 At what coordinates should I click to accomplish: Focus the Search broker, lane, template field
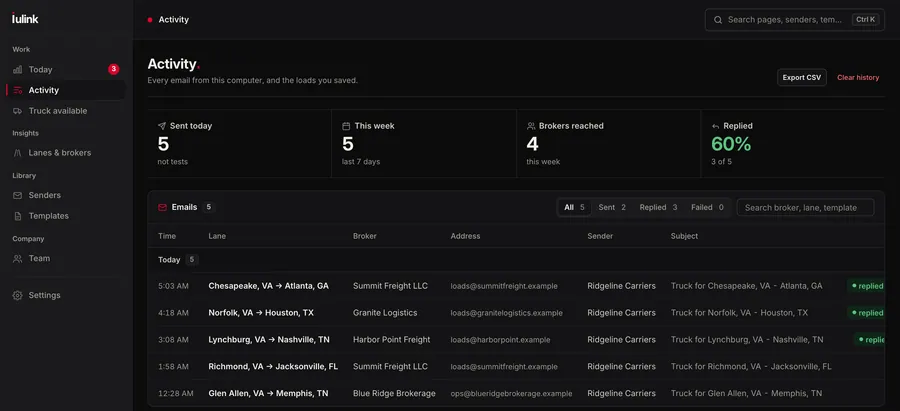click(805, 208)
